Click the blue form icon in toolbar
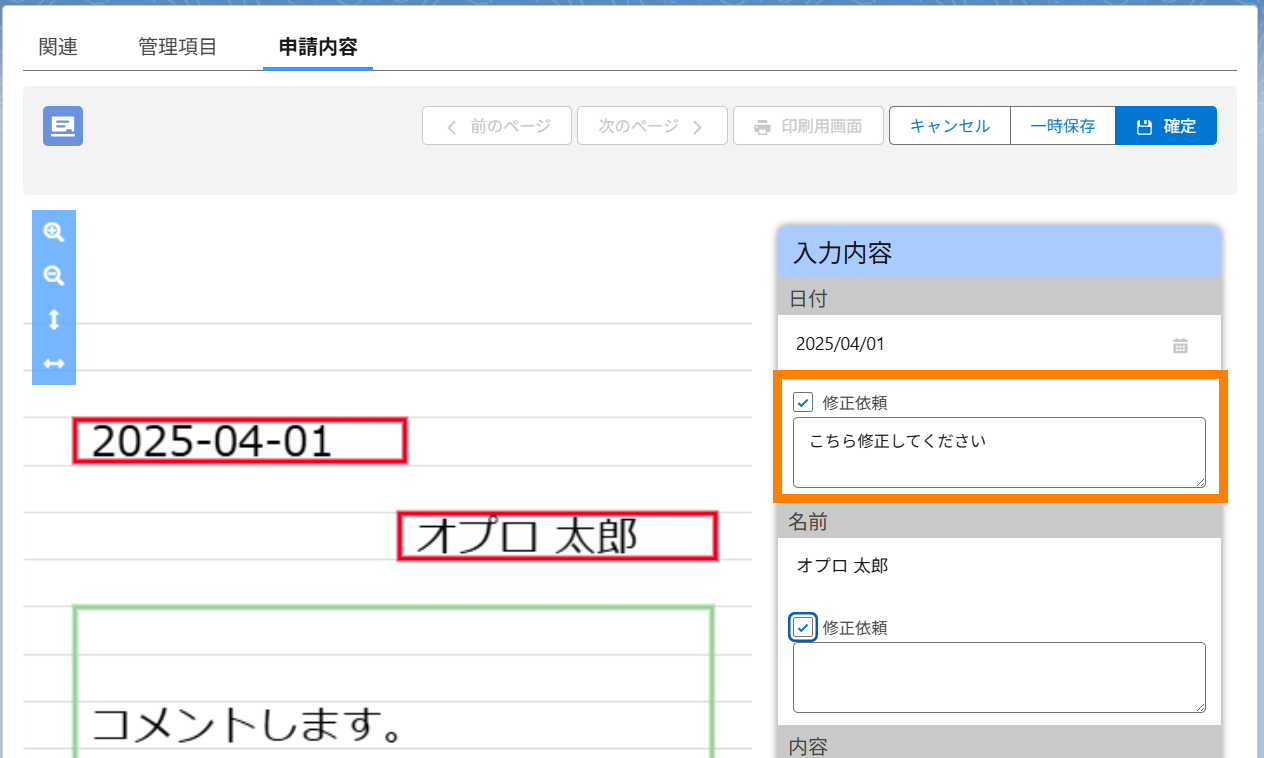Screen dimensions: 1264x758 [x=63, y=126]
